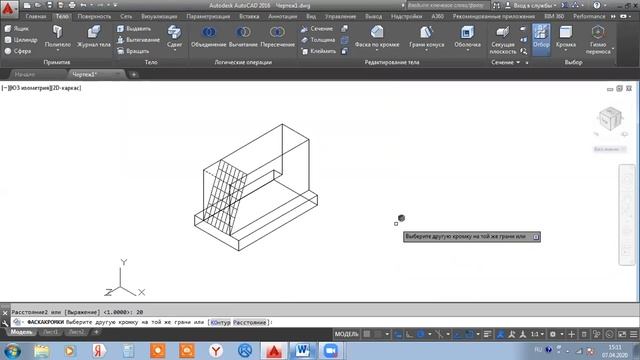Click МОДЕЛЬ model space status button
Viewport: 640px width, 360px height.
click(346, 334)
